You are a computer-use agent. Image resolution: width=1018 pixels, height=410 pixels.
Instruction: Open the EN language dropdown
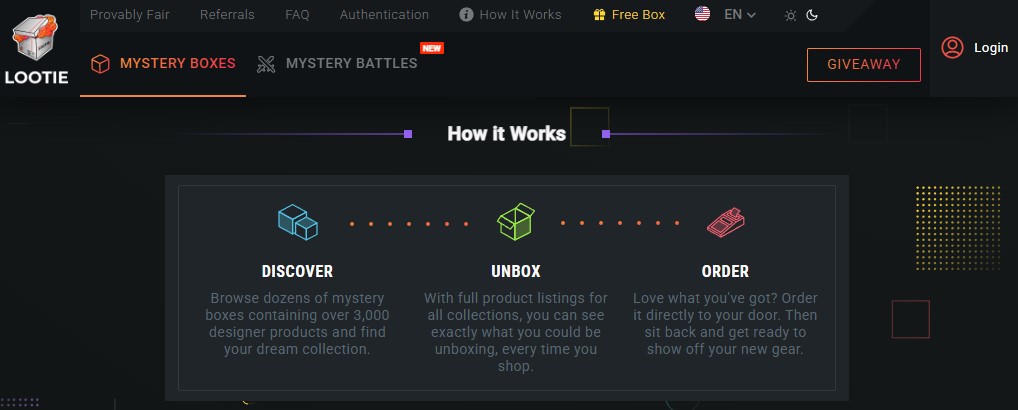pyautogui.click(x=740, y=14)
